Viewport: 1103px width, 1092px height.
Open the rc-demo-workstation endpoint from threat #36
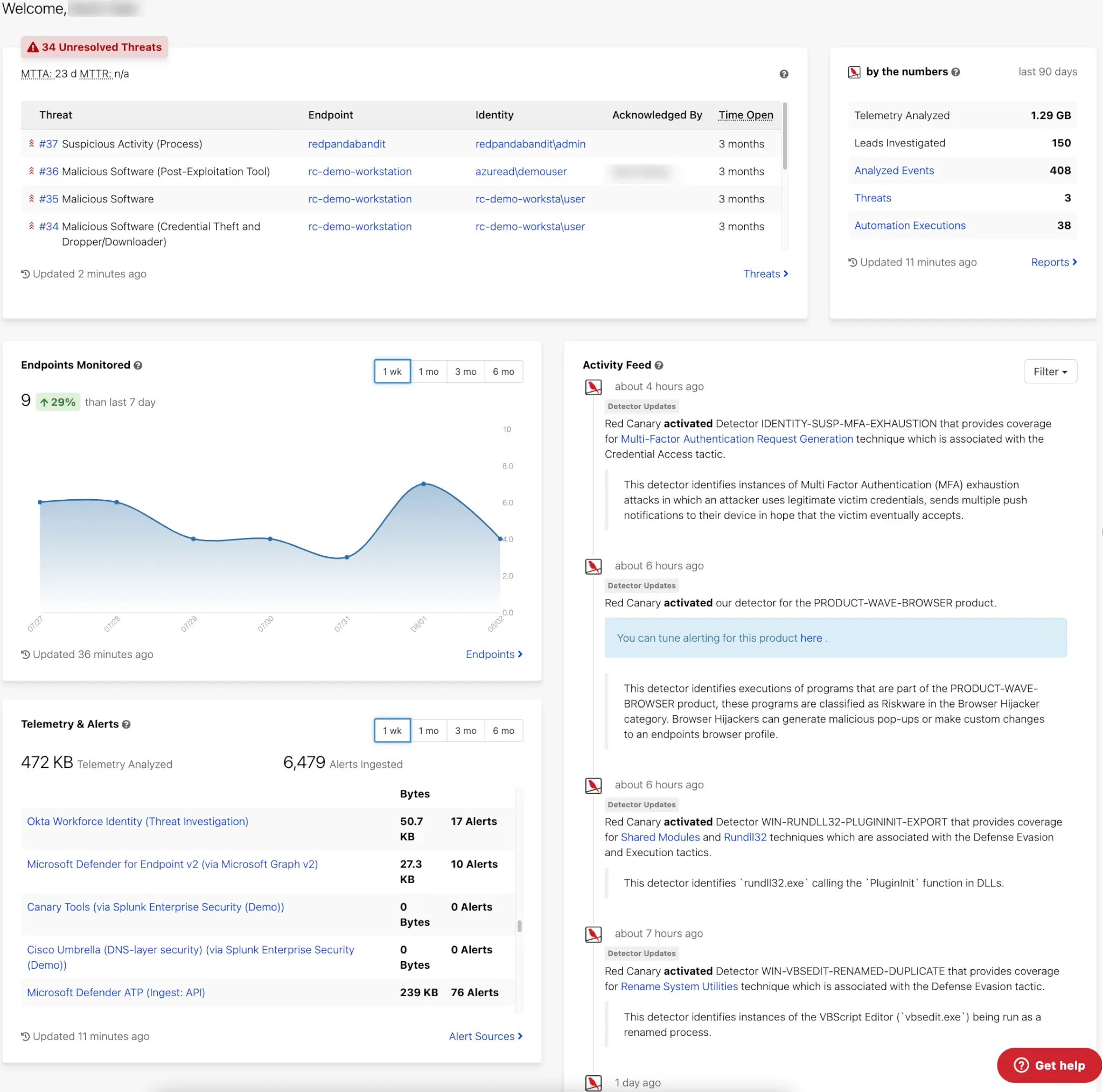[x=359, y=171]
